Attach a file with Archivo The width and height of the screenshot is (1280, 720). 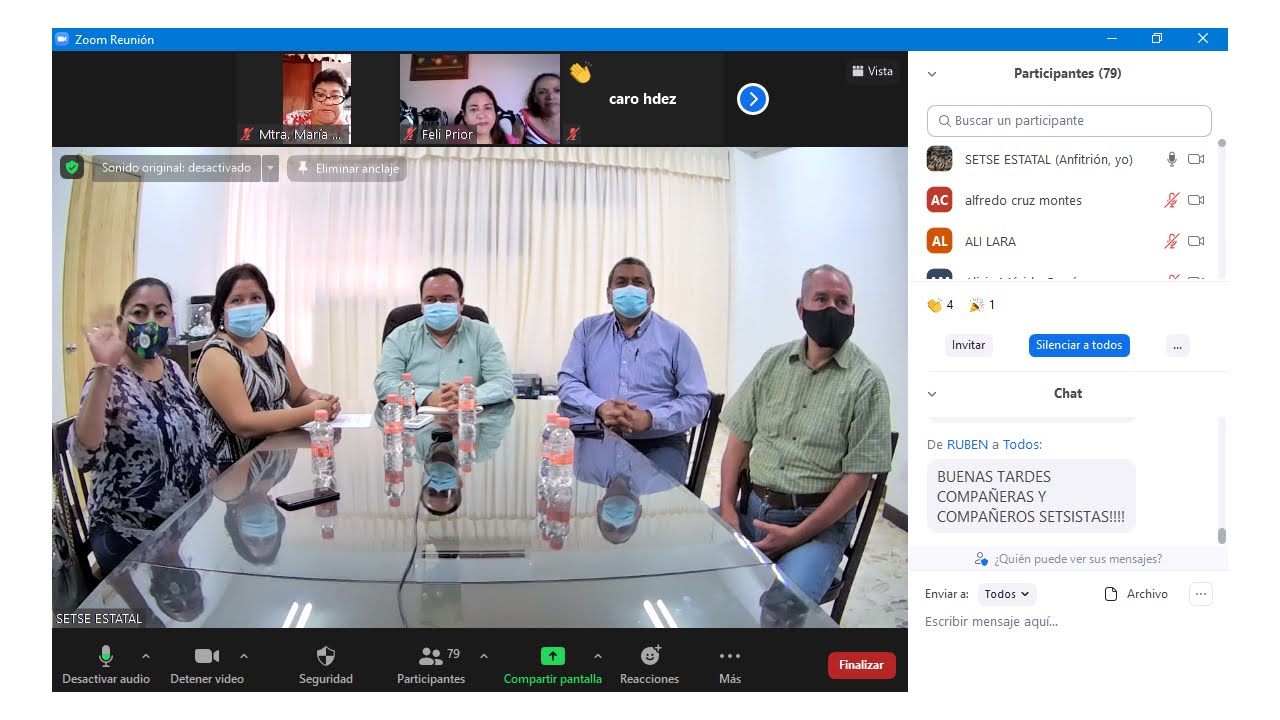click(1136, 594)
